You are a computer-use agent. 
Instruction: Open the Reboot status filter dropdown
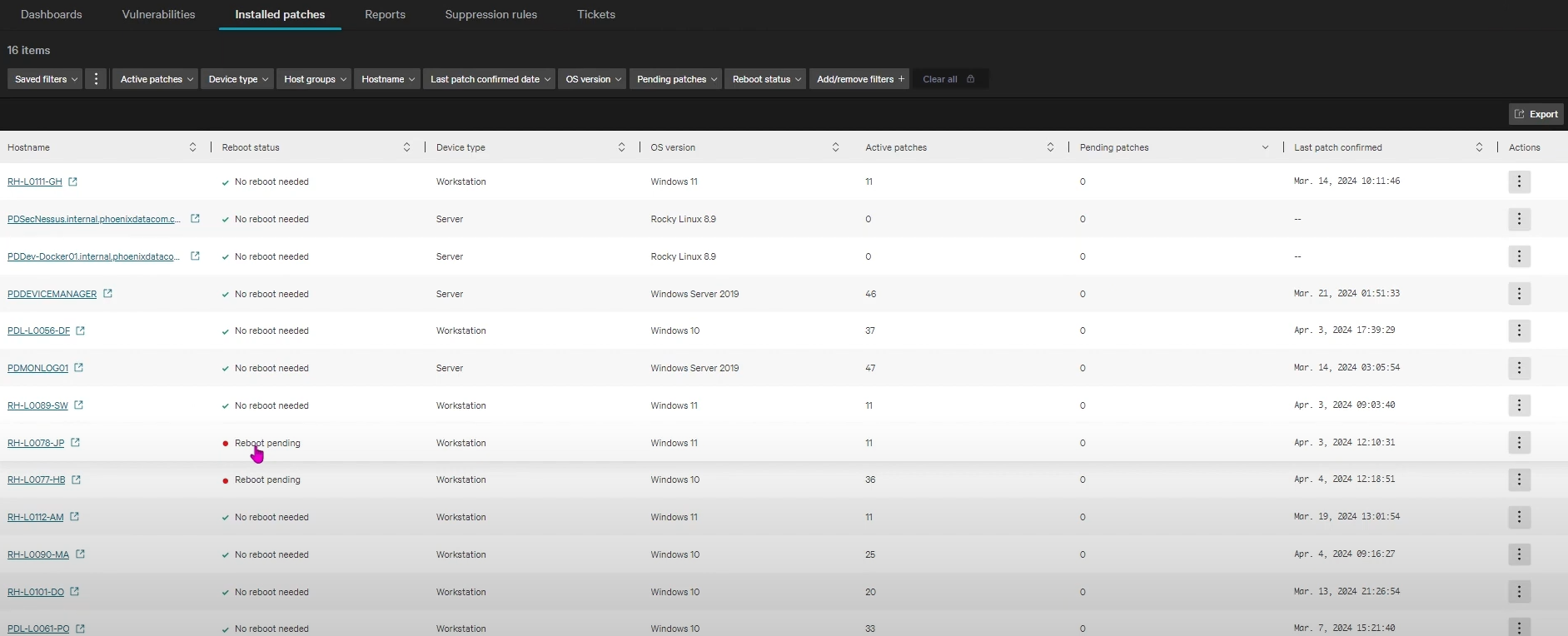click(x=766, y=79)
